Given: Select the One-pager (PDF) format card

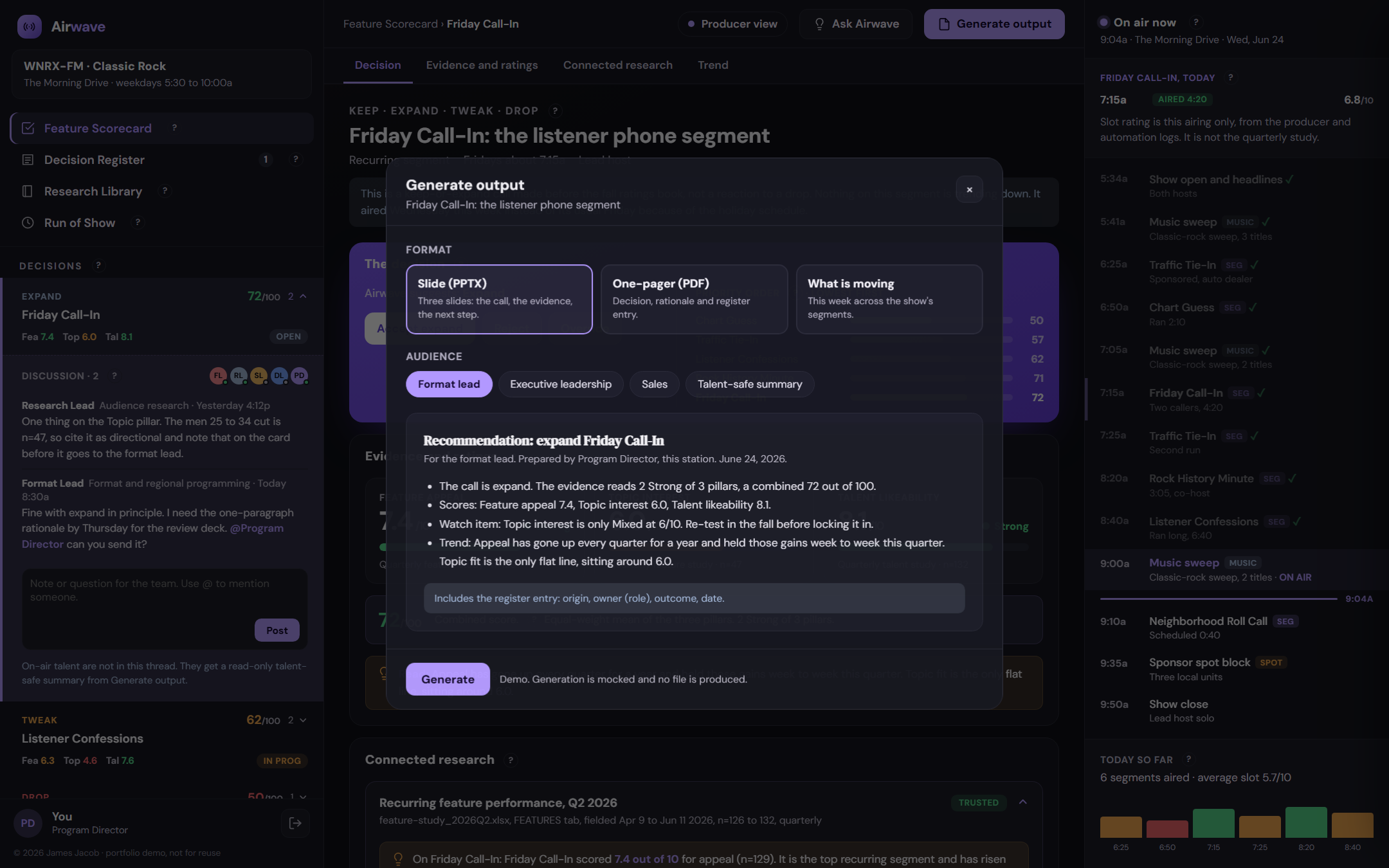Looking at the screenshot, I should 694,299.
